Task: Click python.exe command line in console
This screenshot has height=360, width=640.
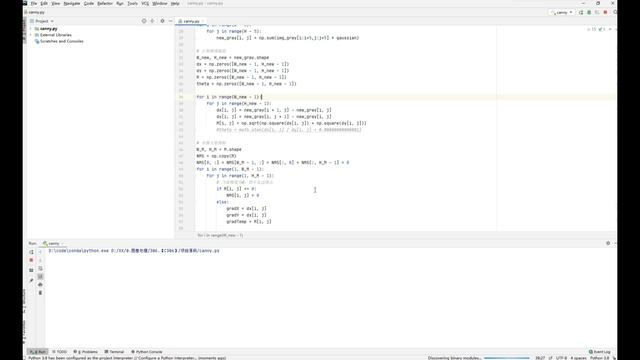Action: coord(134,251)
